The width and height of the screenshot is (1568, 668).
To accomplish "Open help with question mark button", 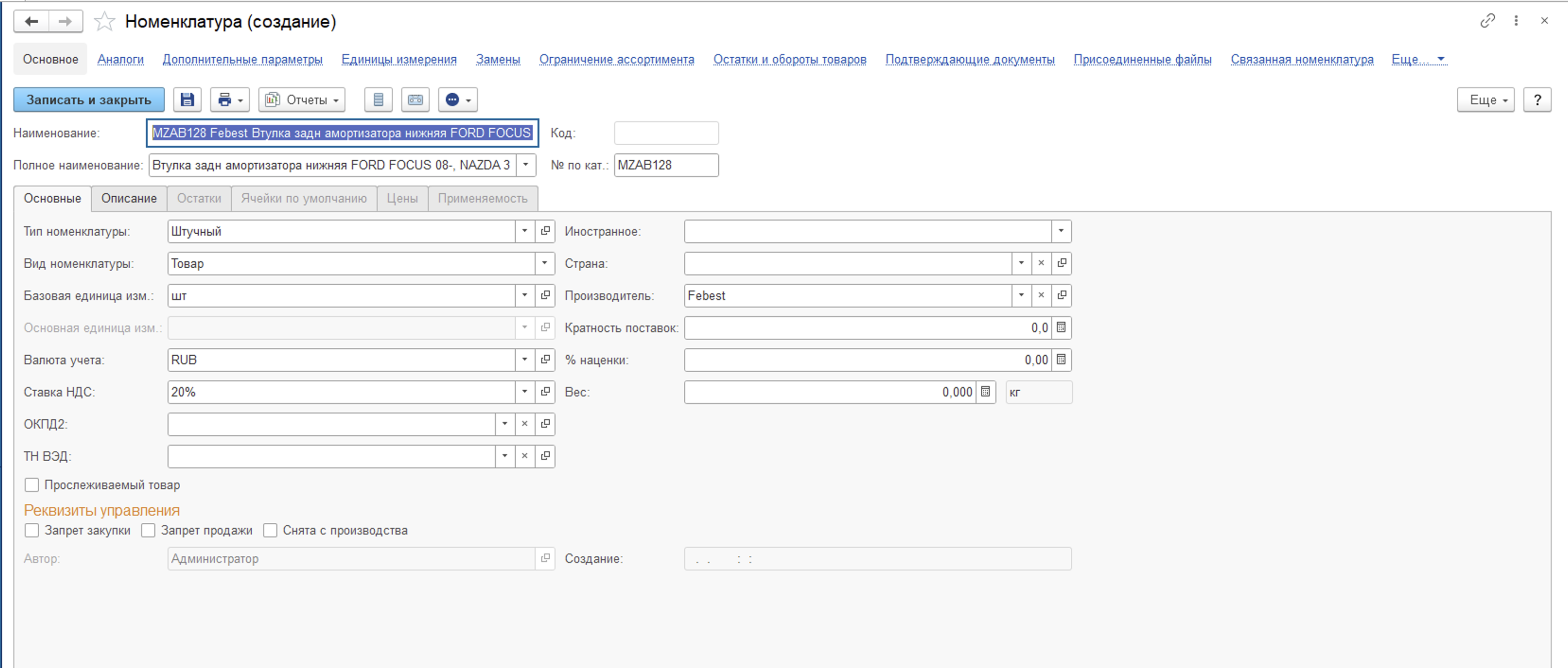I will 1537,100.
